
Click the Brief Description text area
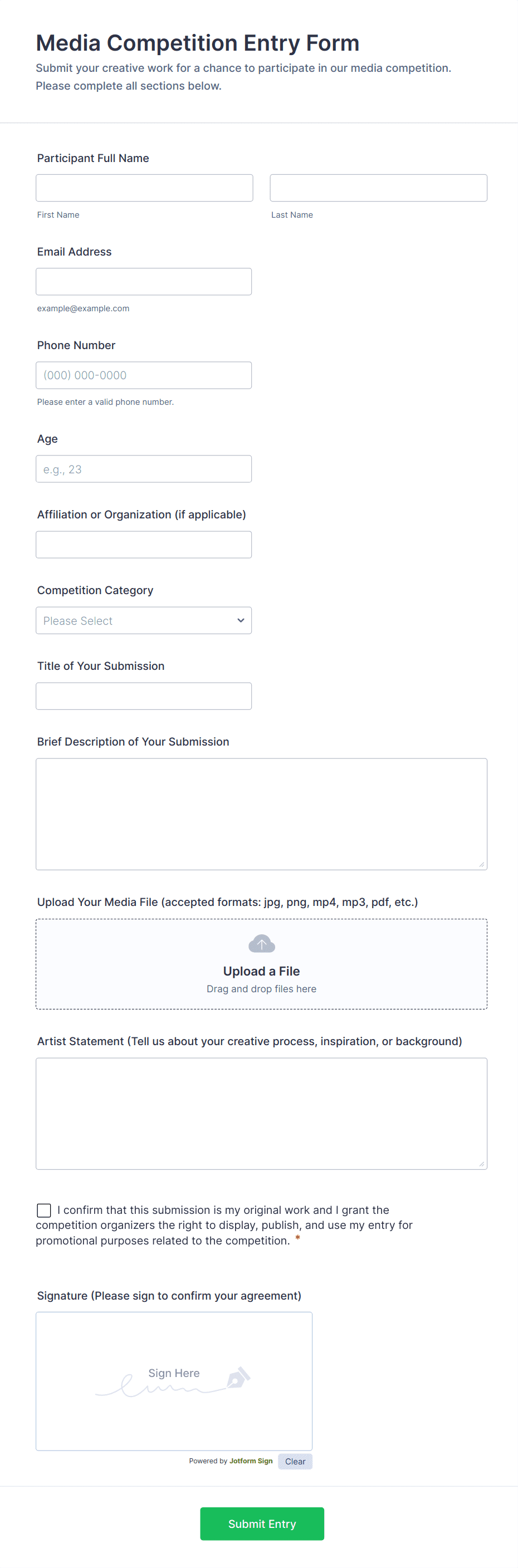[261, 814]
